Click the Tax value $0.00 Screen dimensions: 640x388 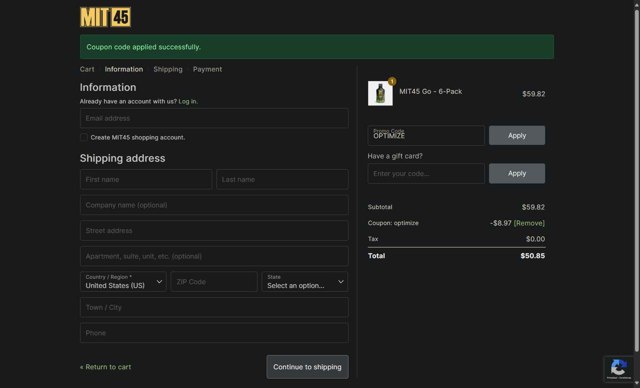click(535, 239)
